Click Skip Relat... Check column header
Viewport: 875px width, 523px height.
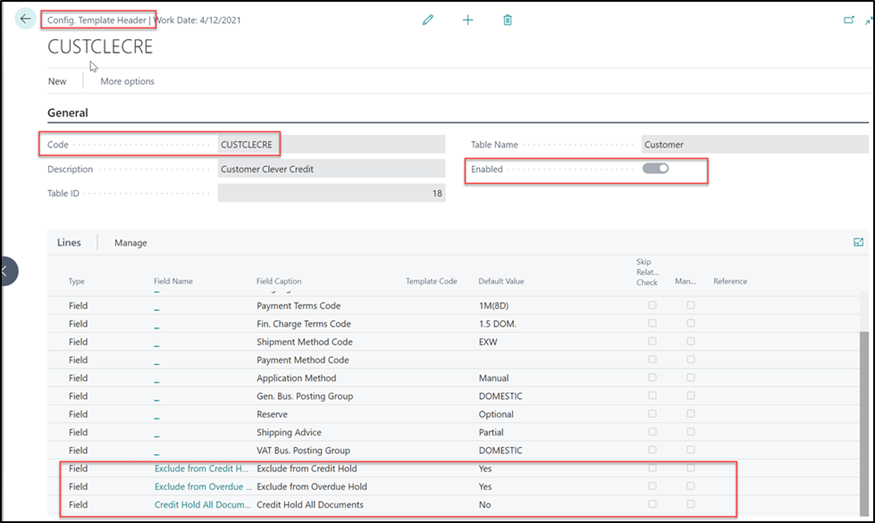pyautogui.click(x=647, y=272)
